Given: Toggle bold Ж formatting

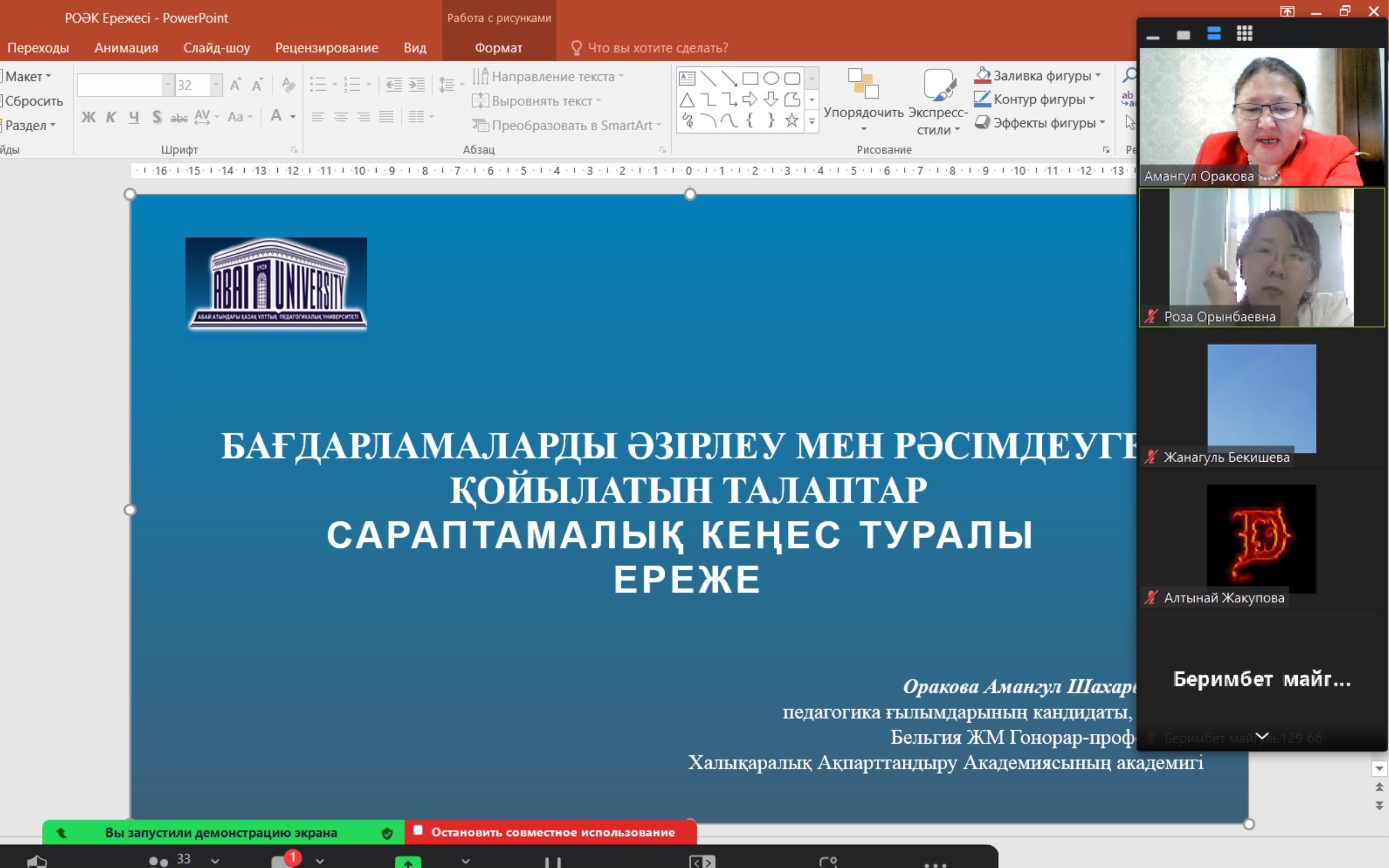Looking at the screenshot, I should coord(88,118).
